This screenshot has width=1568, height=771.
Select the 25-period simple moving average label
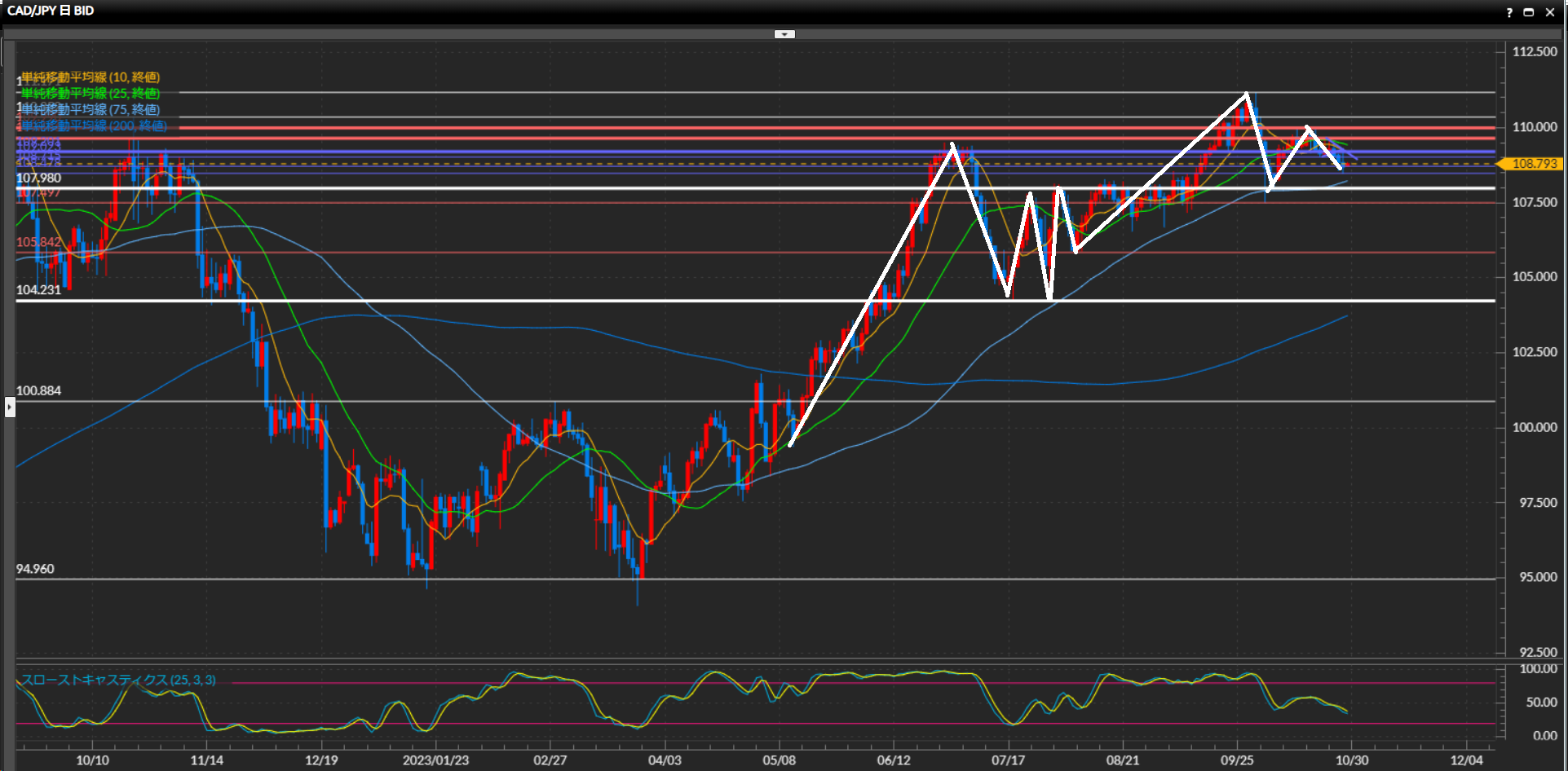[x=91, y=94]
